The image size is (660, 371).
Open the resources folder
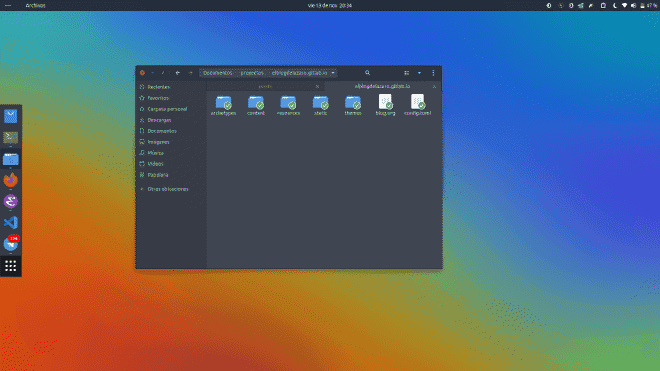(288, 105)
